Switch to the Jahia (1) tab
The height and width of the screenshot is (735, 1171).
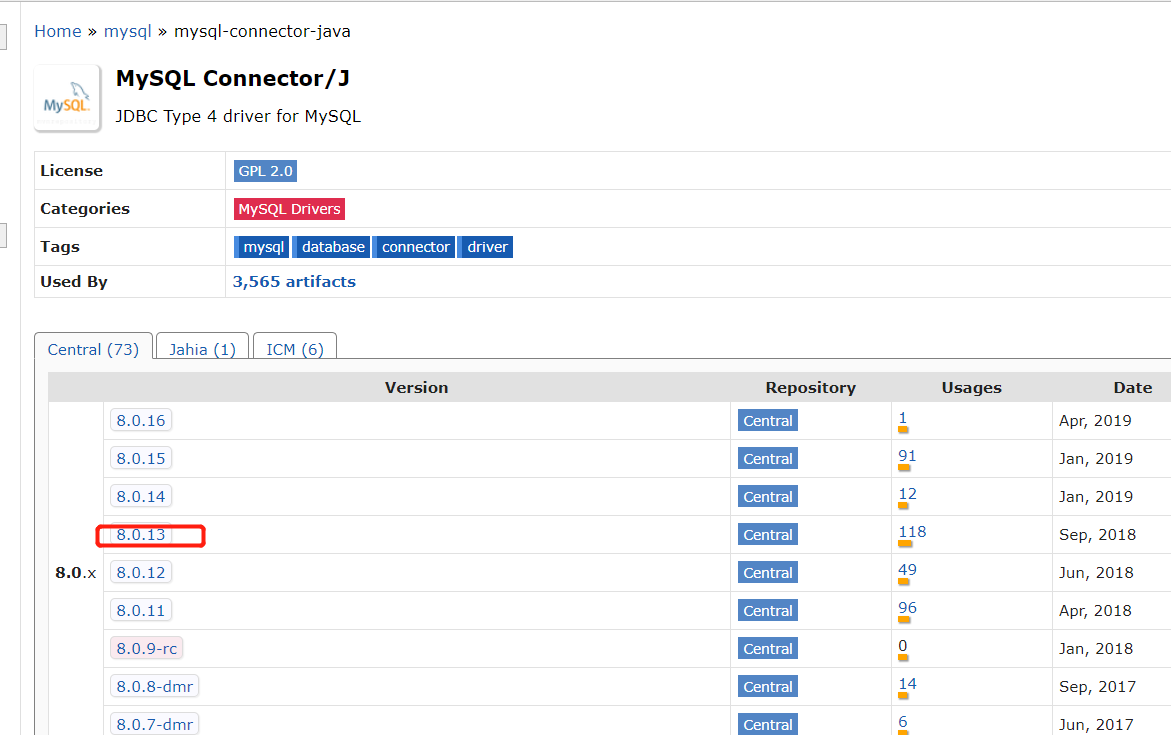tap(202, 349)
